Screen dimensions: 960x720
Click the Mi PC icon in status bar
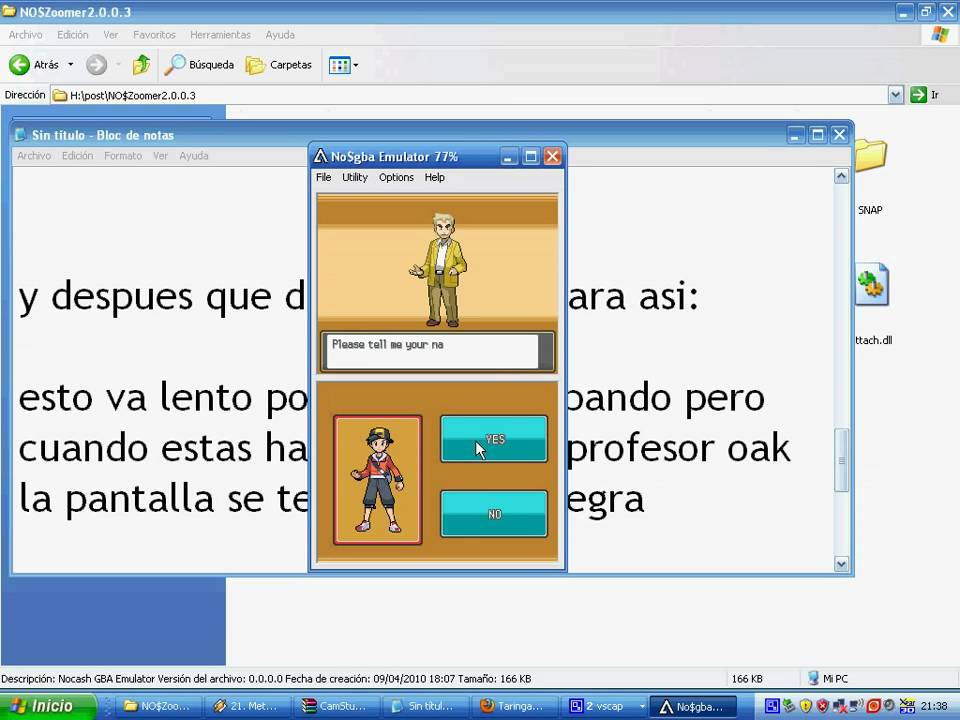pyautogui.click(x=813, y=678)
